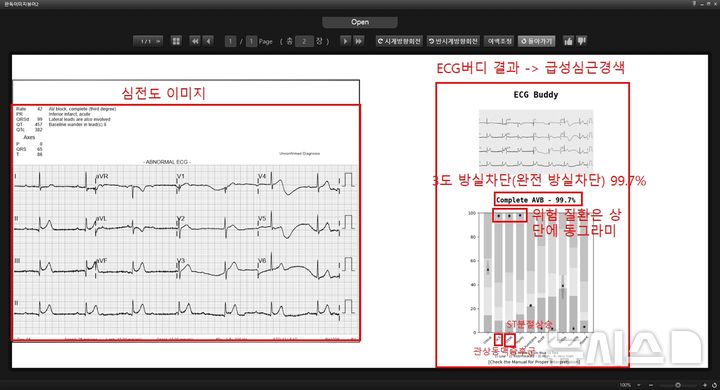Click the 'Complete AVB - 99.7%' text

(535, 200)
